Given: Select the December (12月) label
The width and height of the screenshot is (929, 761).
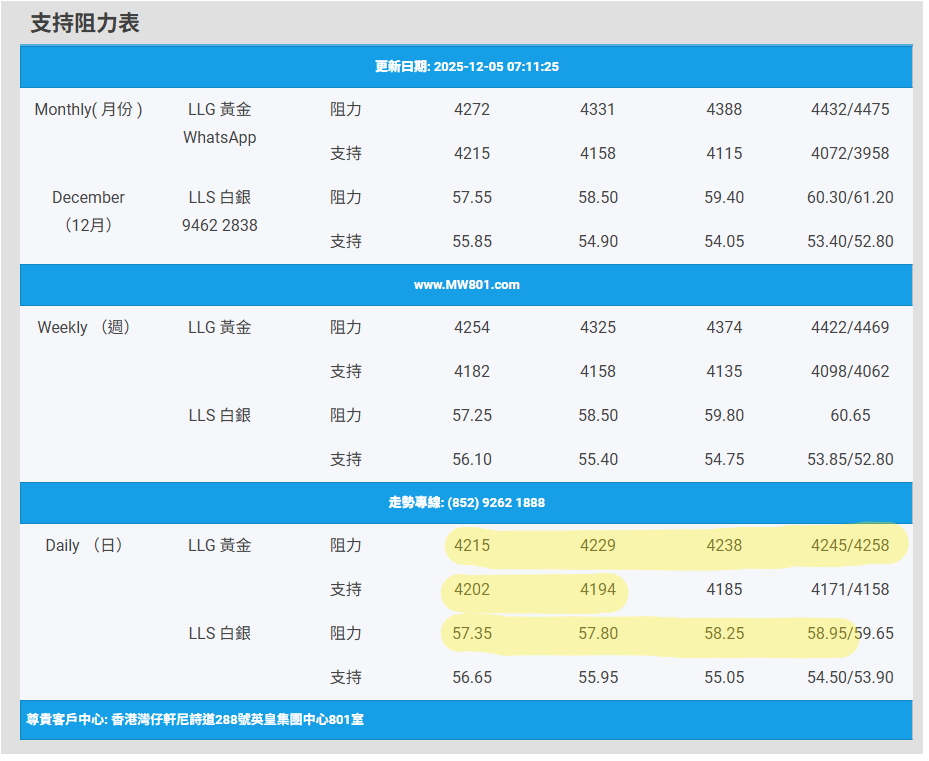Looking at the screenshot, I should pos(88,211).
